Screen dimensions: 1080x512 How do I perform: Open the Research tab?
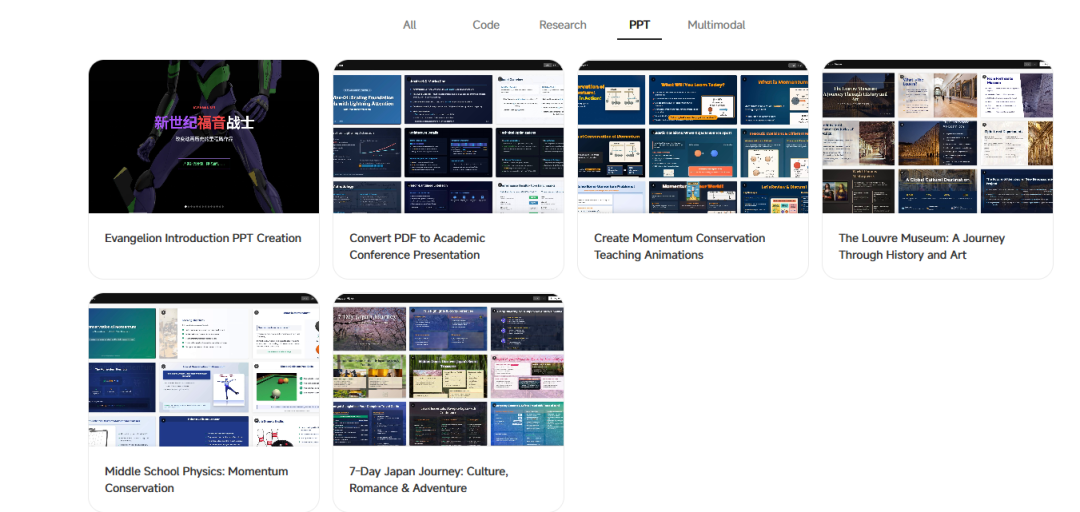563,25
